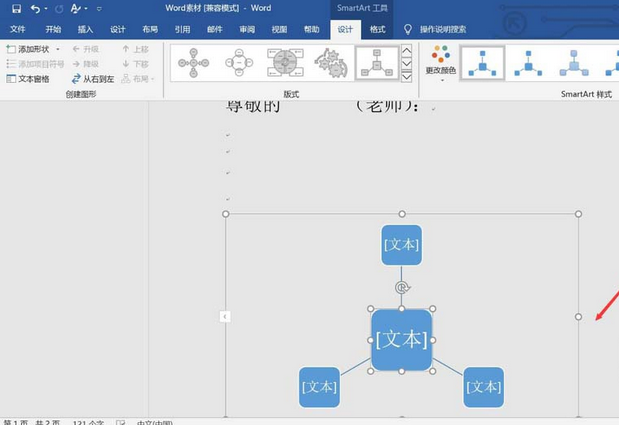Image resolution: width=619 pixels, height=425 pixels.
Task: Switch to the 引用 tab
Action: [182, 29]
